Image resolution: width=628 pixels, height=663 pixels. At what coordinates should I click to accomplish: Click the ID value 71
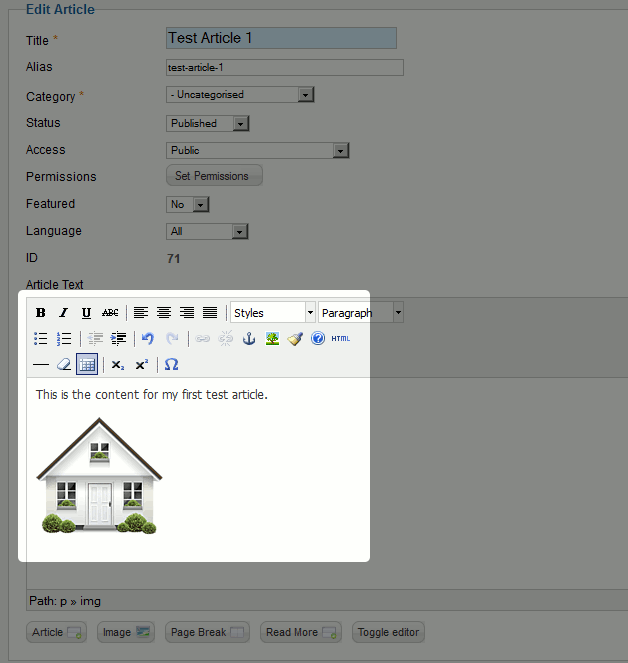pos(173,258)
